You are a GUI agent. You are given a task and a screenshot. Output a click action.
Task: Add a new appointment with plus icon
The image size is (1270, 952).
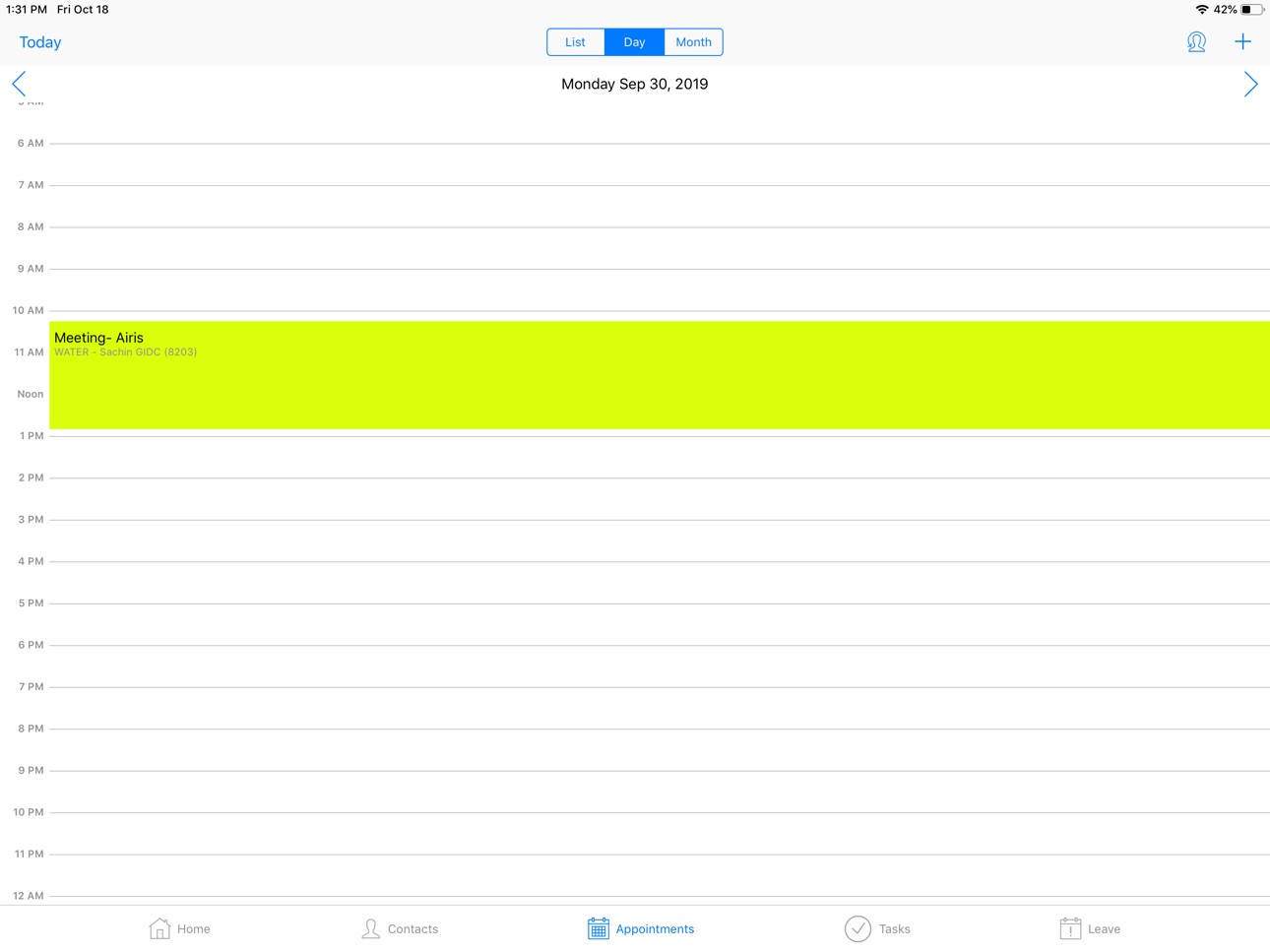click(1242, 41)
